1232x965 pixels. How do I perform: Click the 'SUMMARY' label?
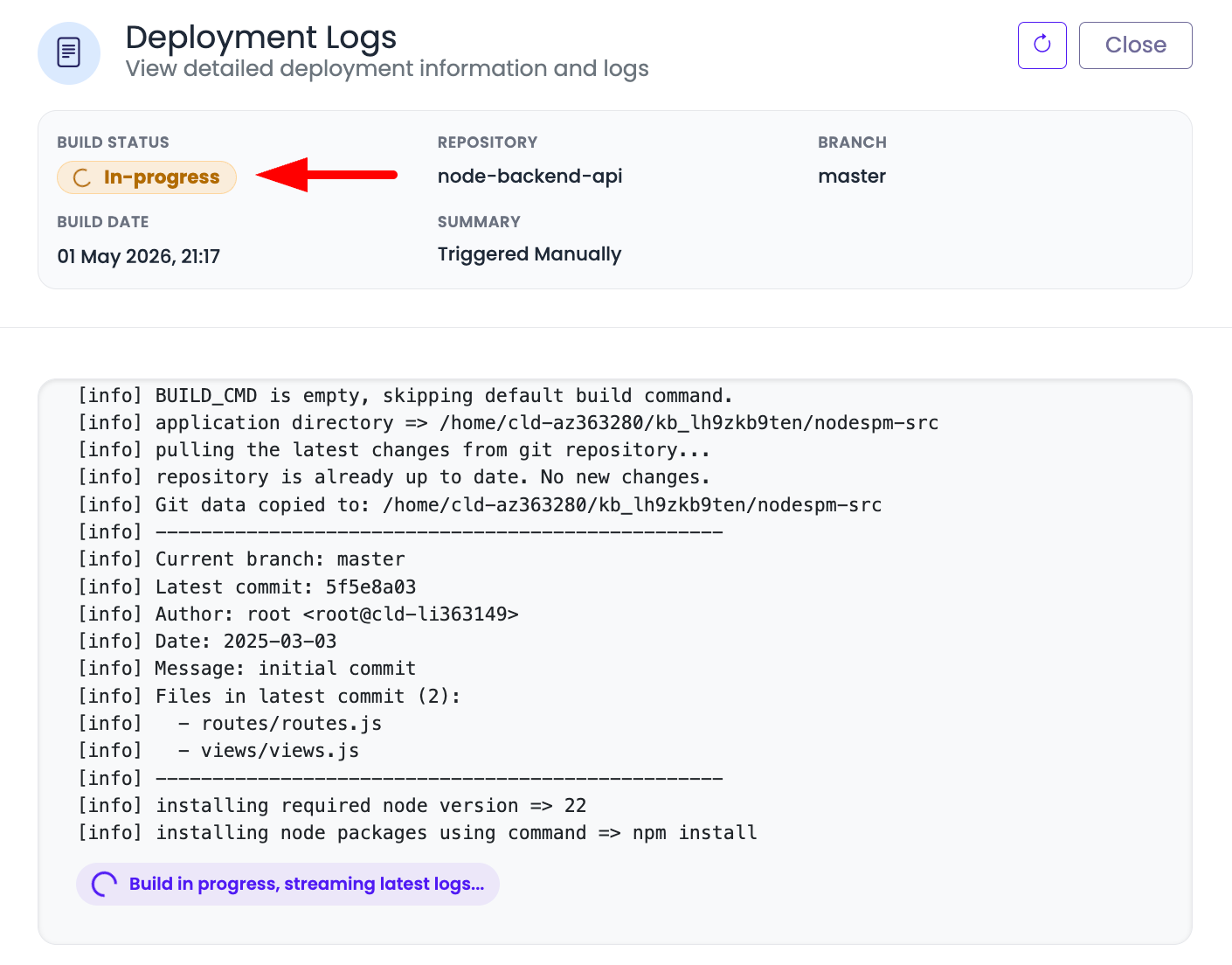479,222
